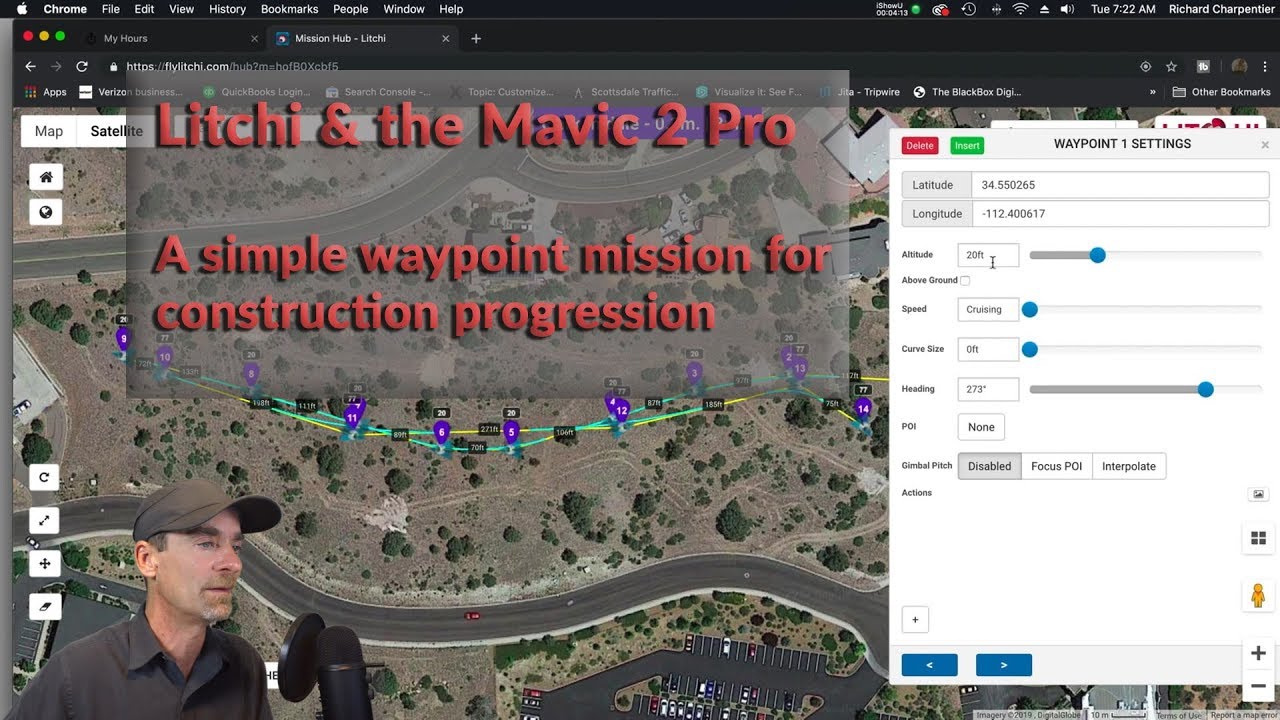Open the grid layout icon
1280x720 pixels.
[x=1258, y=538]
